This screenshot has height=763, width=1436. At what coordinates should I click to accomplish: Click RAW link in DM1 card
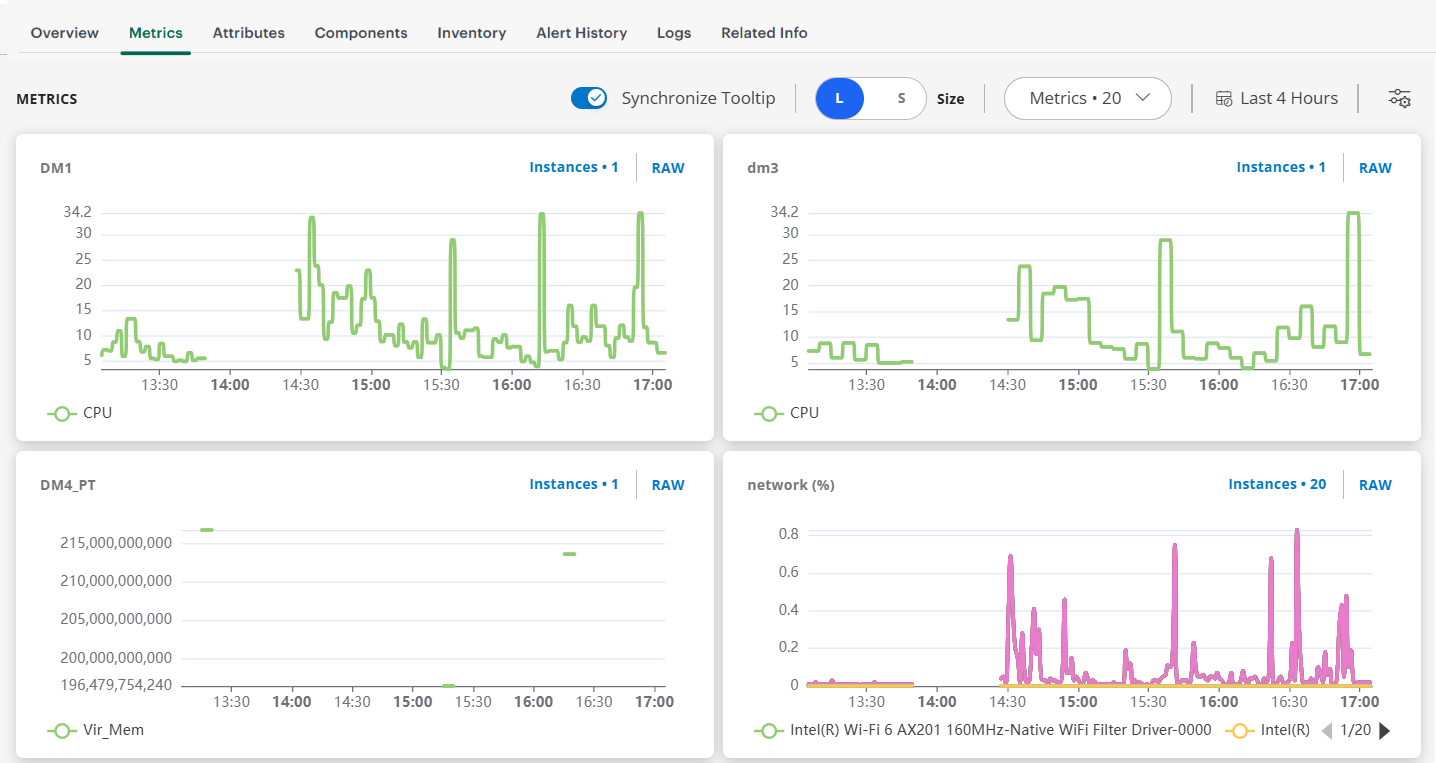tap(668, 168)
